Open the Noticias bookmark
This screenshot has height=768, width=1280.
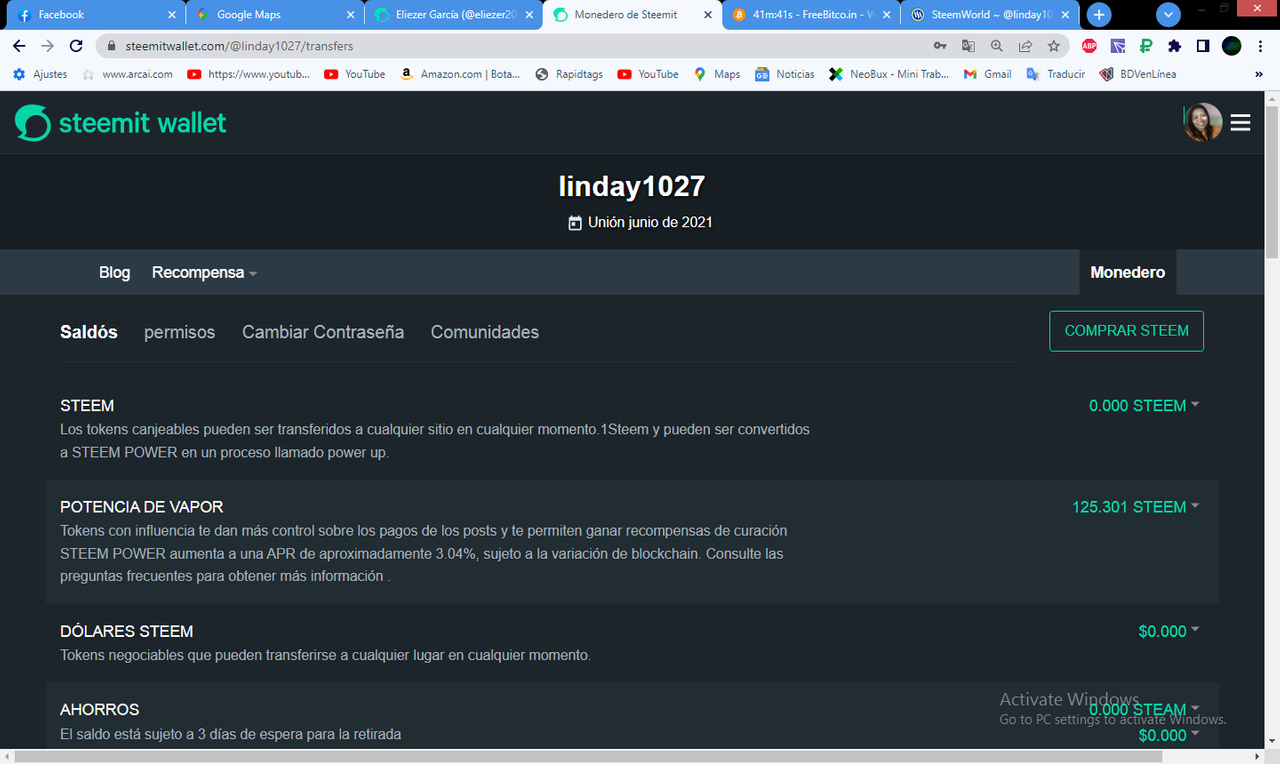[x=785, y=74]
